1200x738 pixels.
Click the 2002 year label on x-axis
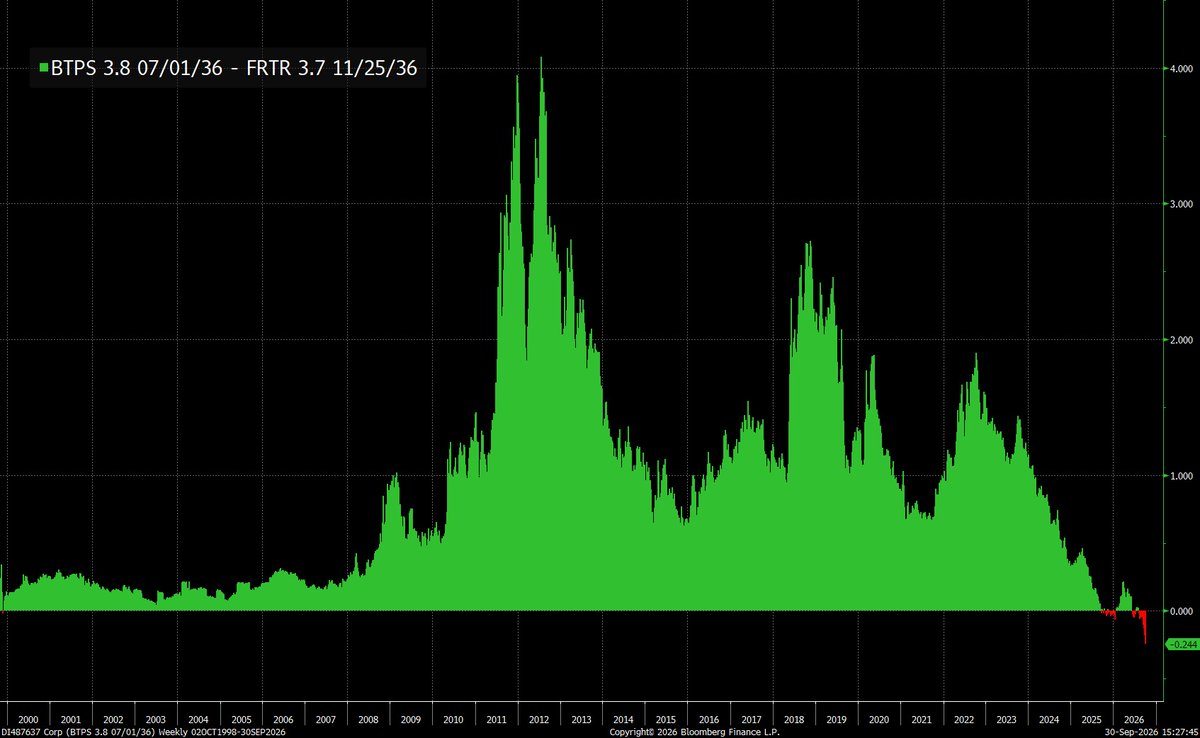point(113,719)
